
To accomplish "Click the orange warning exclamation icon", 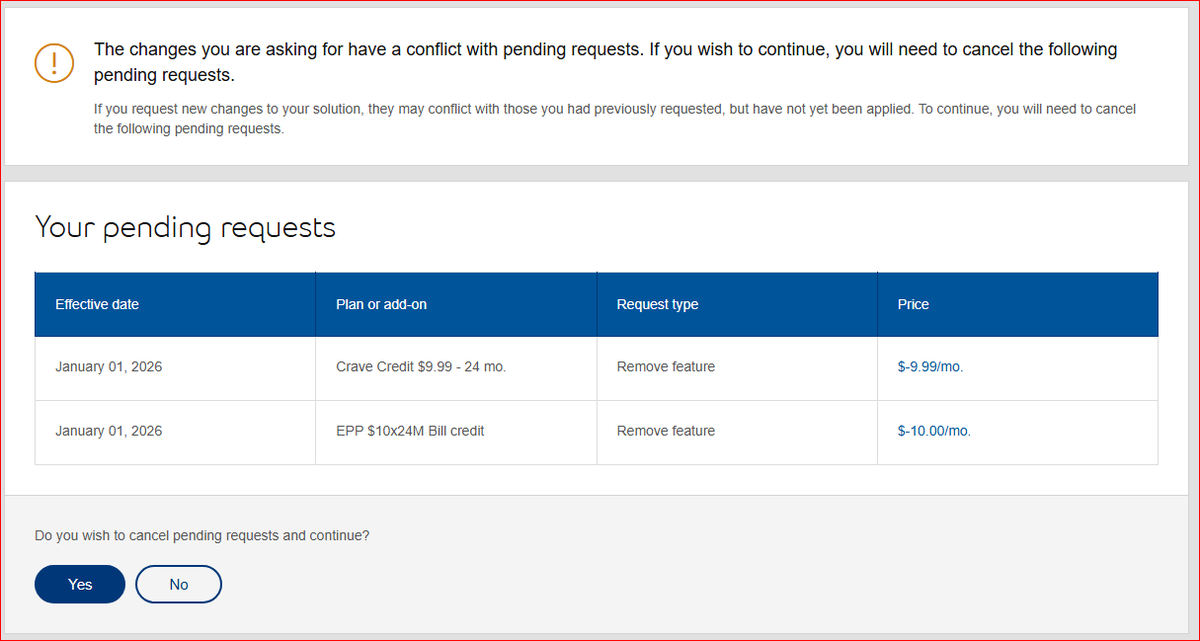I will point(54,63).
